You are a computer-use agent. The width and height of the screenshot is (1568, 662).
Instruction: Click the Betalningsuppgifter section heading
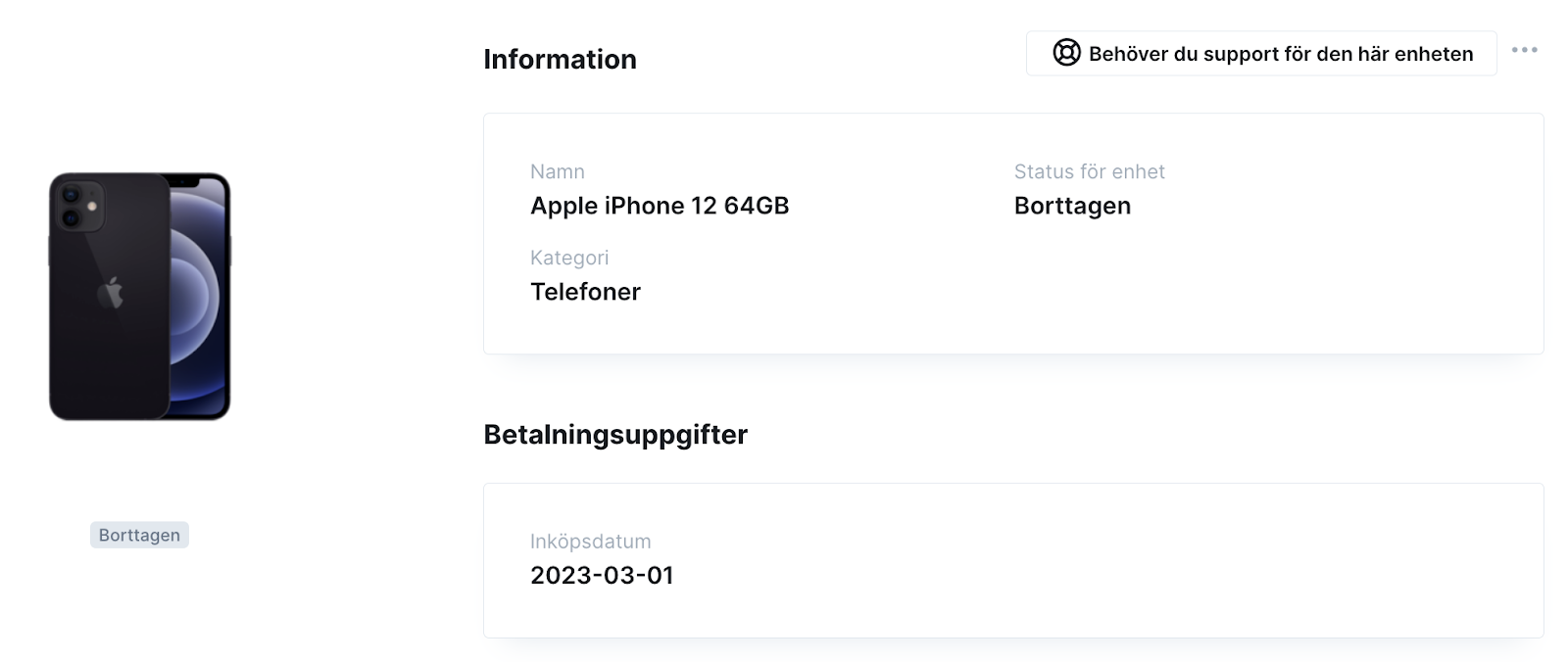(615, 434)
